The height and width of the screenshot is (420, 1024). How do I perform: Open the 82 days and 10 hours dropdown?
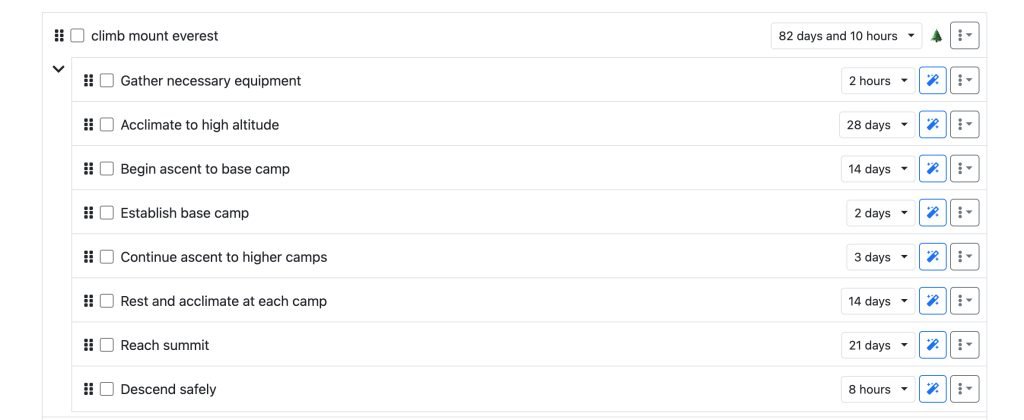point(846,36)
